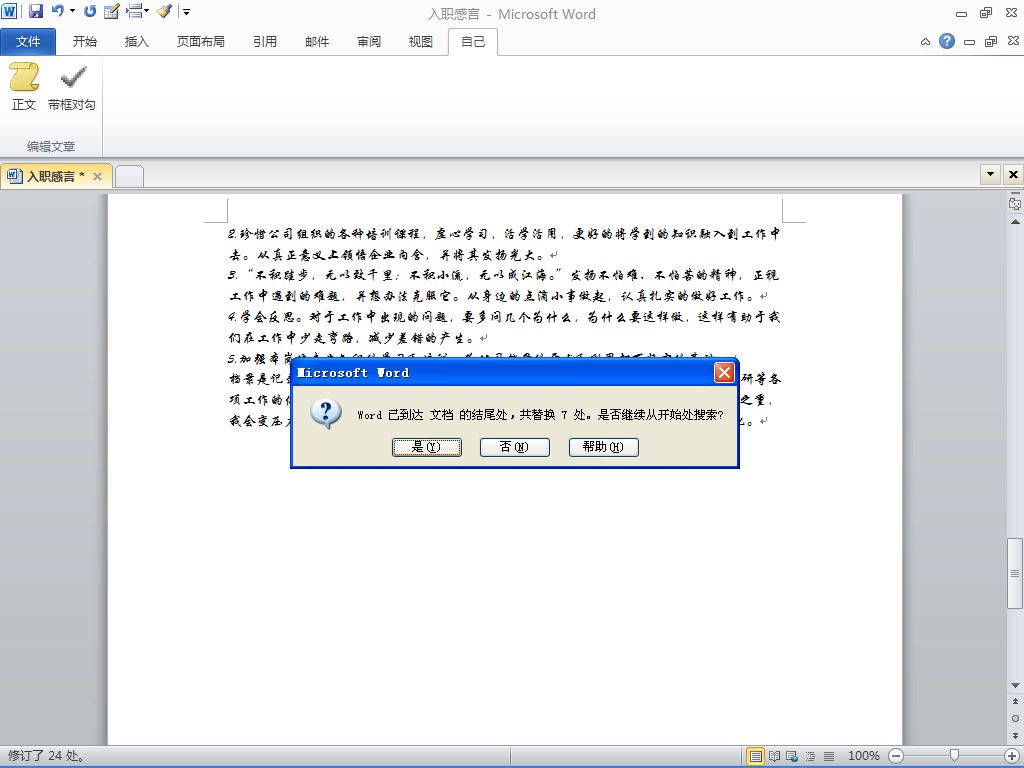
Task: Open a new blank document tab
Action: (x=129, y=176)
